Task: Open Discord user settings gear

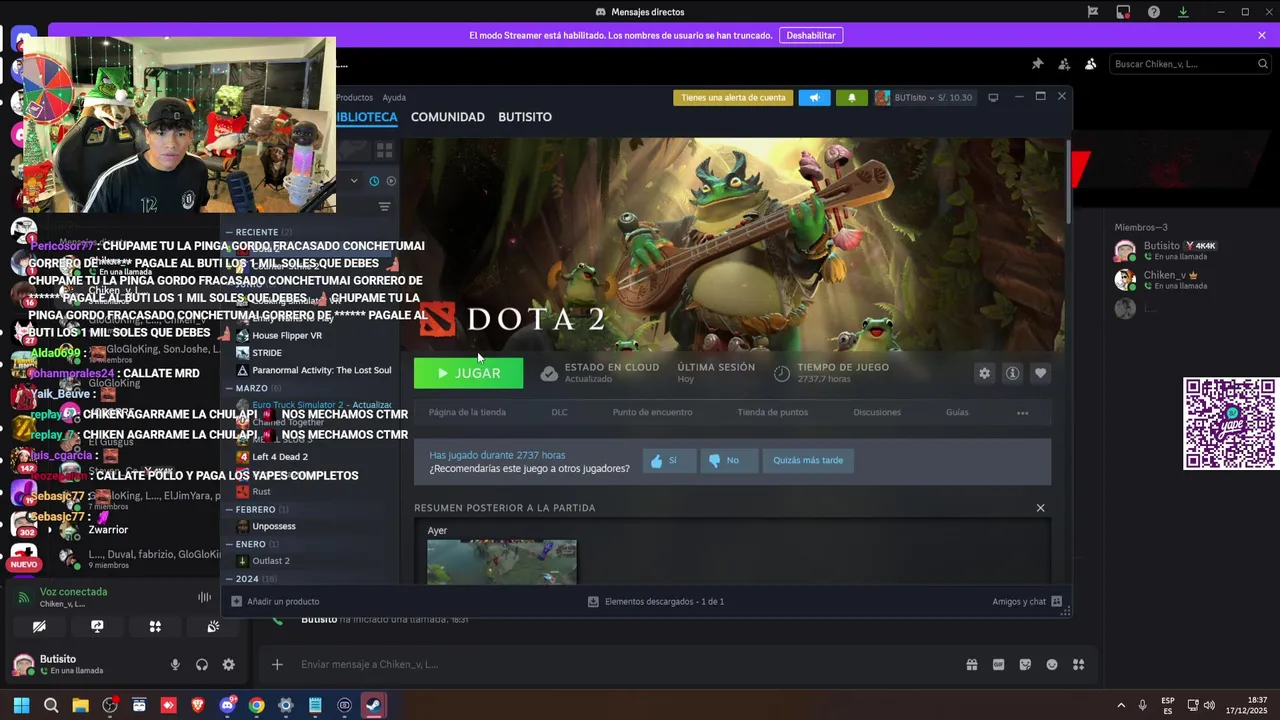Action: (229, 664)
